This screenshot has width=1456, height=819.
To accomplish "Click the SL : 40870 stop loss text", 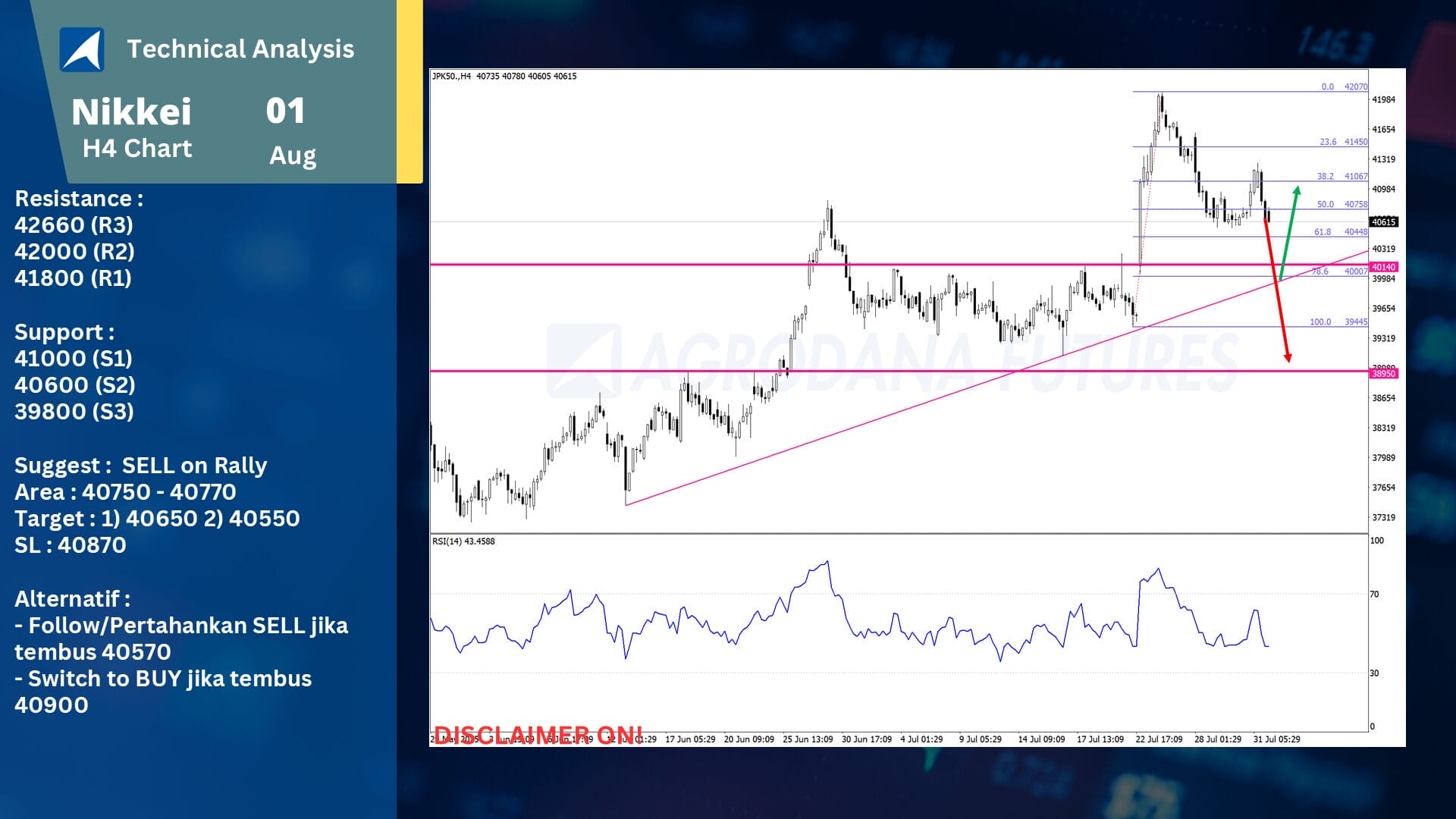I will pyautogui.click(x=71, y=545).
